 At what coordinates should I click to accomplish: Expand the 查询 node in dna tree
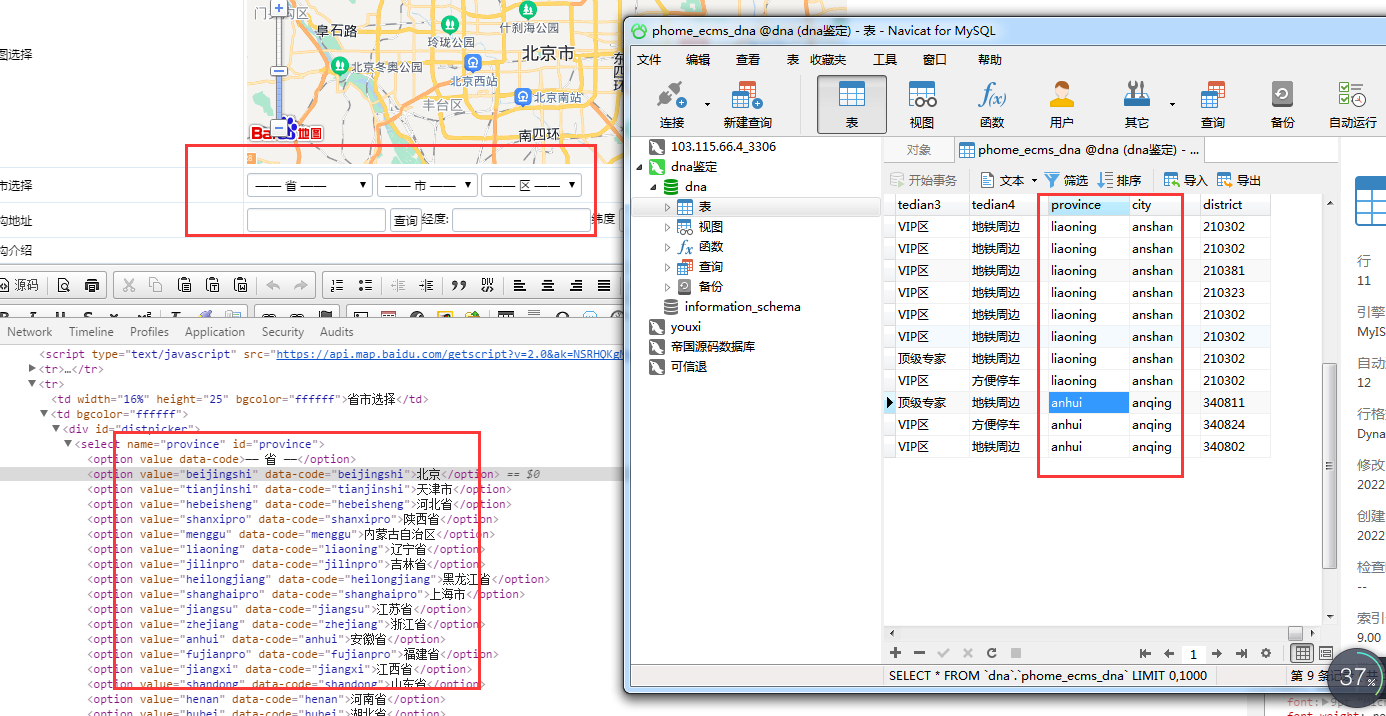tap(668, 267)
